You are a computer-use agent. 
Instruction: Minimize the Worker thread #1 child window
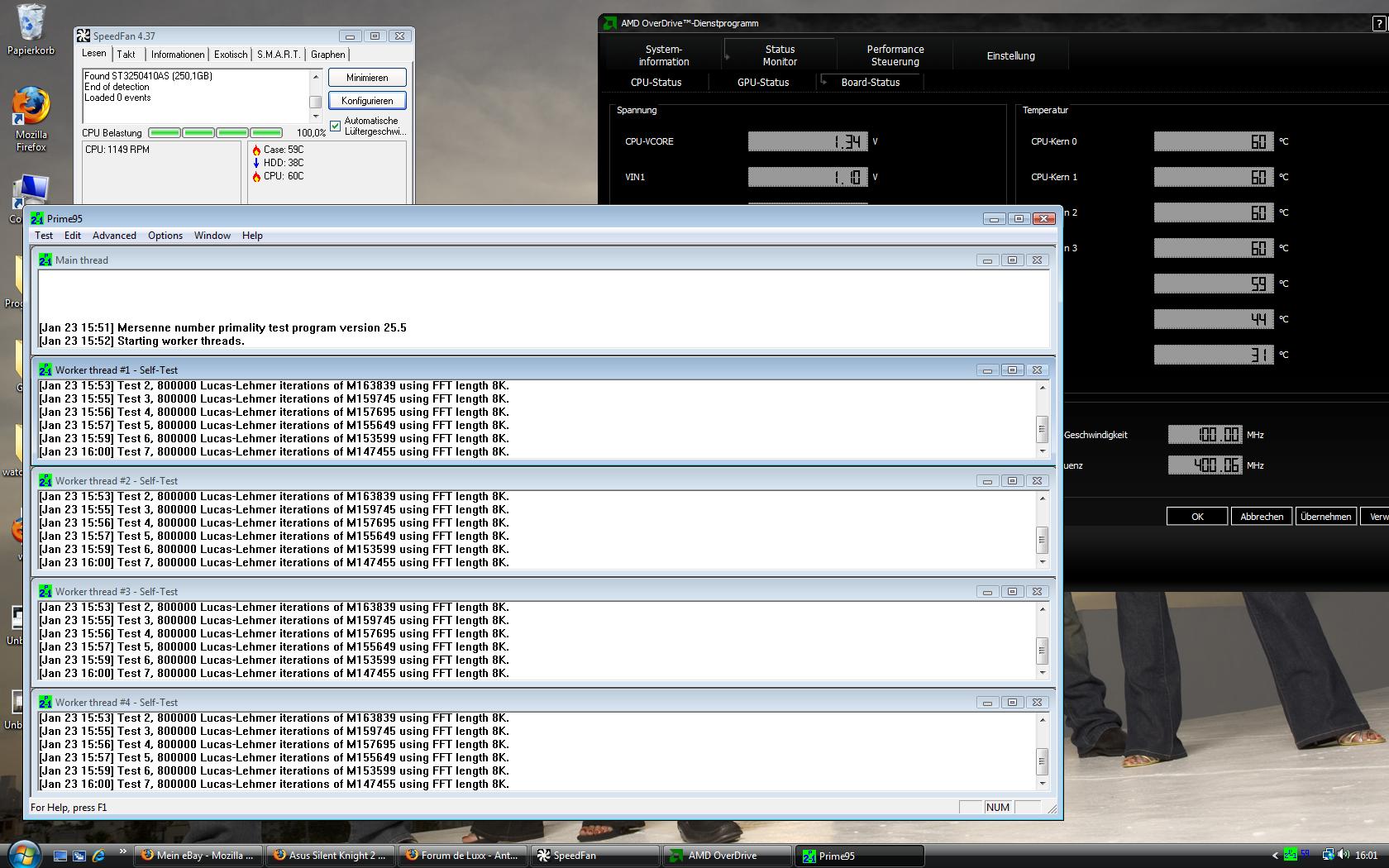(987, 370)
